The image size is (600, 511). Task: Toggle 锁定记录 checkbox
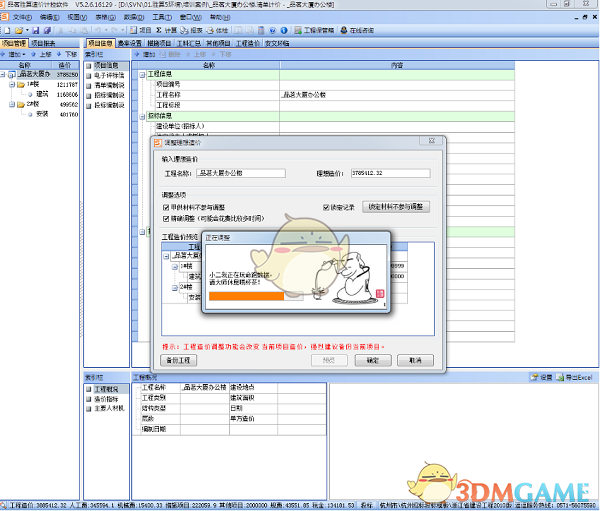326,207
